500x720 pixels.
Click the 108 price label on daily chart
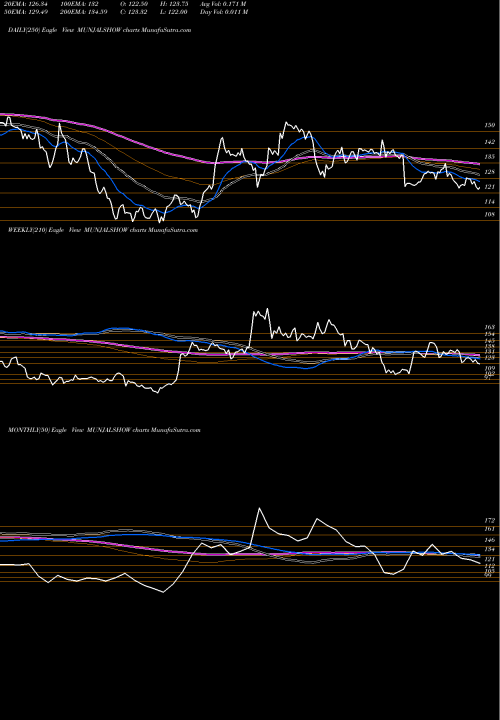(490, 214)
